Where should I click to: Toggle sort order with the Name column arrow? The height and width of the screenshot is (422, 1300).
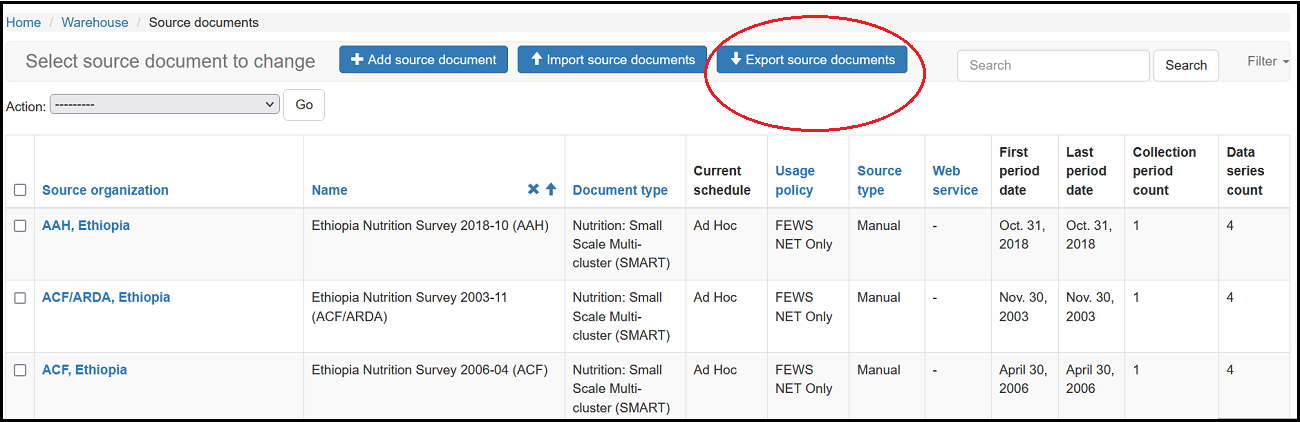click(x=550, y=190)
